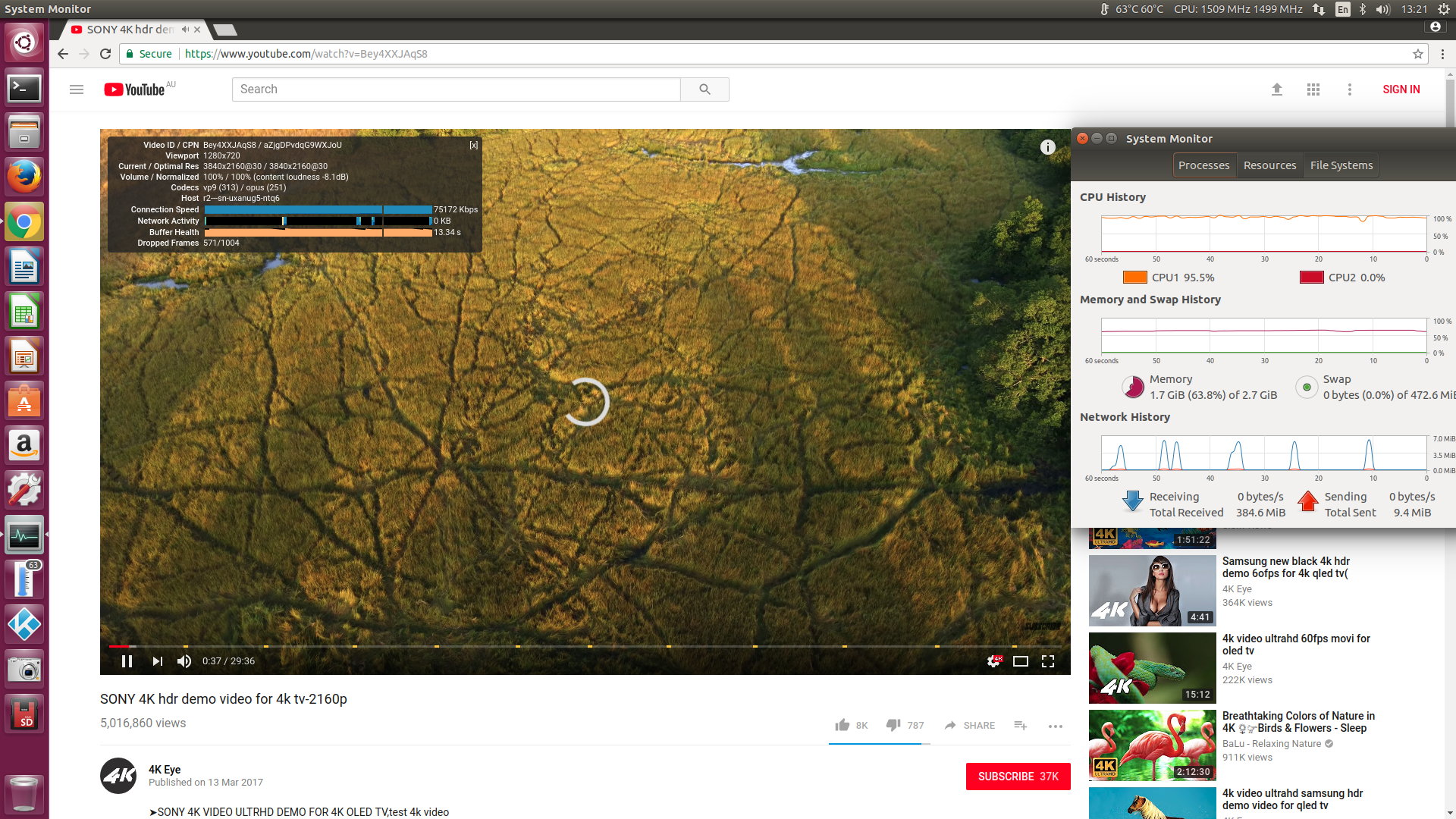The height and width of the screenshot is (819, 1456).
Task: Open YouTube settings three-dot menu
Action: coord(1350,89)
